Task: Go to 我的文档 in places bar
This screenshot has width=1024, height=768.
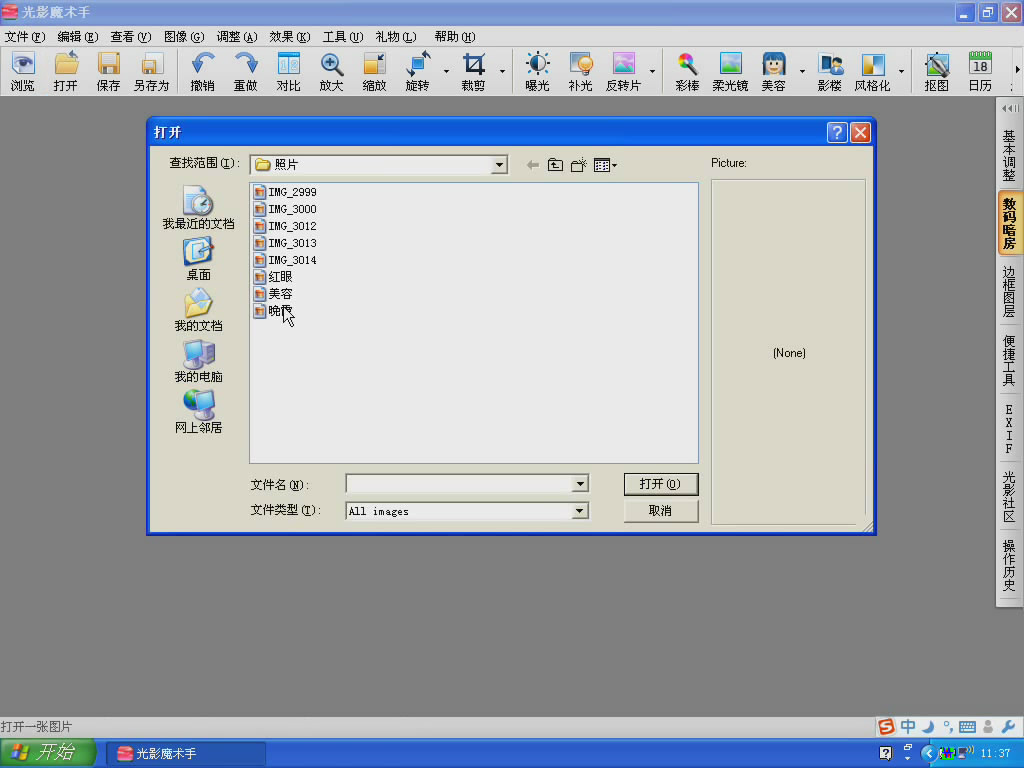Action: point(199,310)
